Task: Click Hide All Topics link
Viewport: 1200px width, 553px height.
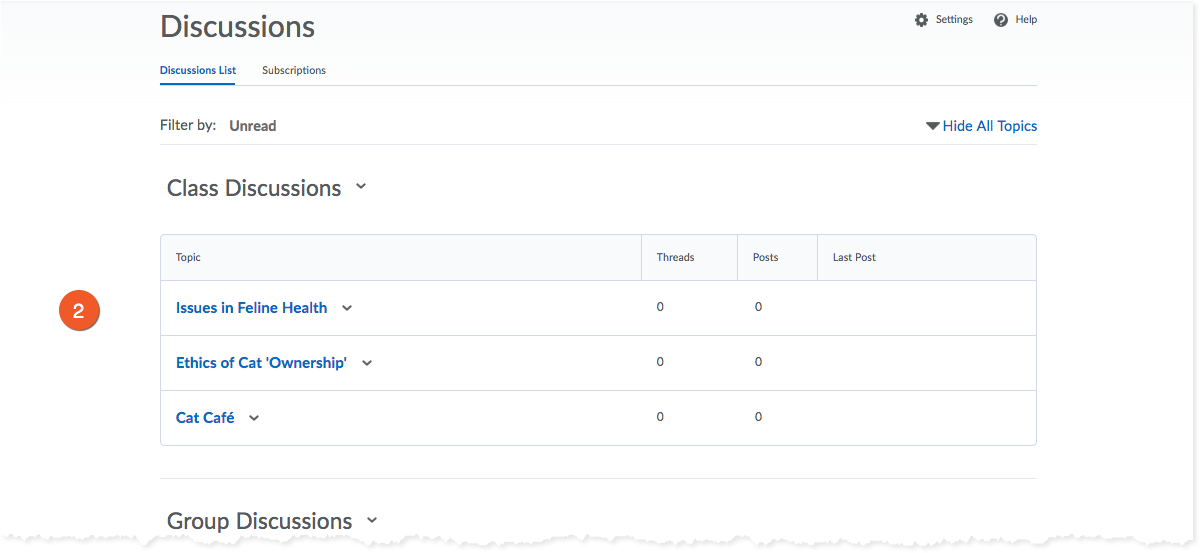Action: (989, 126)
